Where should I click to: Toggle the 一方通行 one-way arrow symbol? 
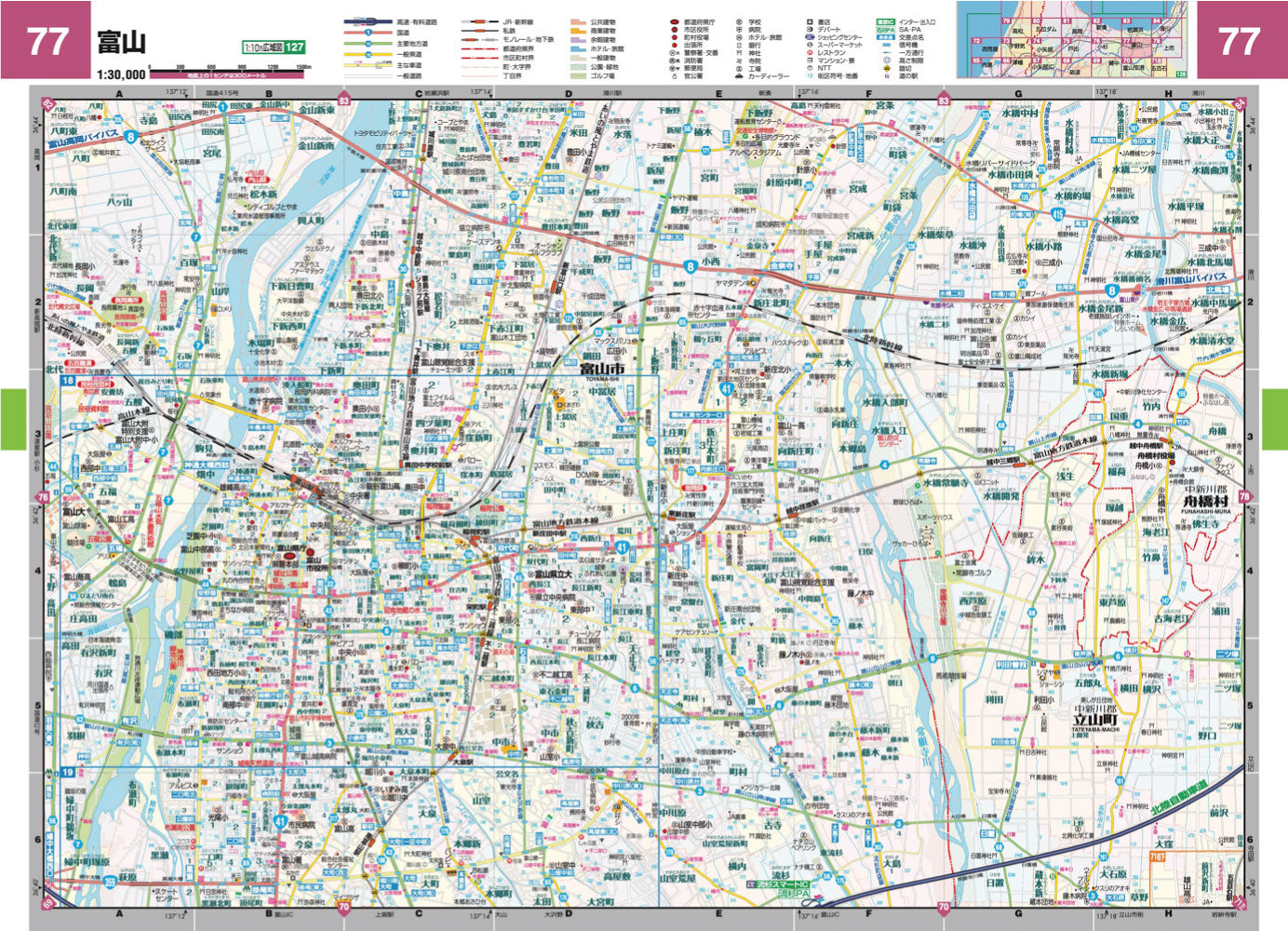(885, 53)
